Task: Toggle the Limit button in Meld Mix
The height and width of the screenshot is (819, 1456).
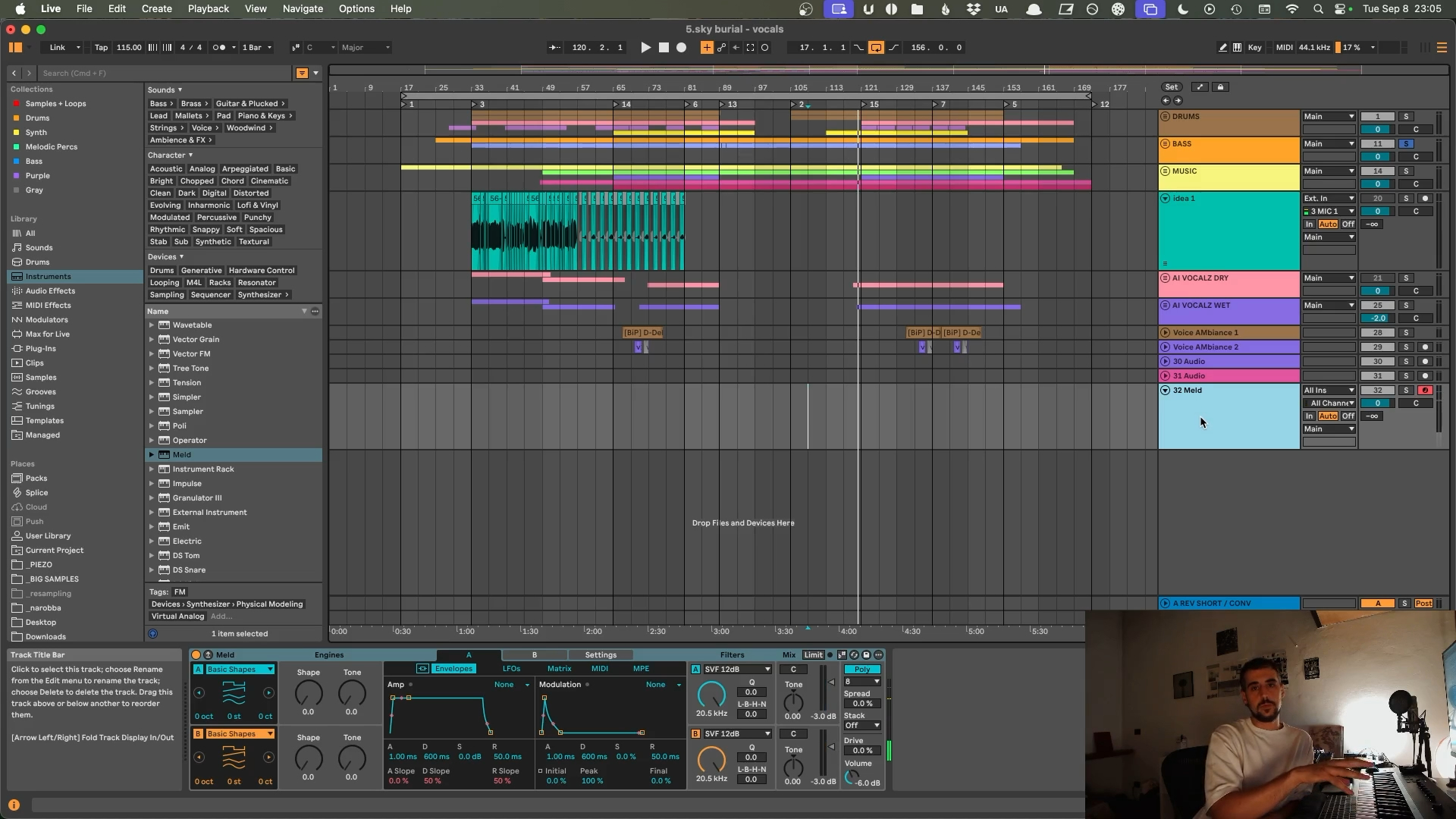Action: point(813,655)
